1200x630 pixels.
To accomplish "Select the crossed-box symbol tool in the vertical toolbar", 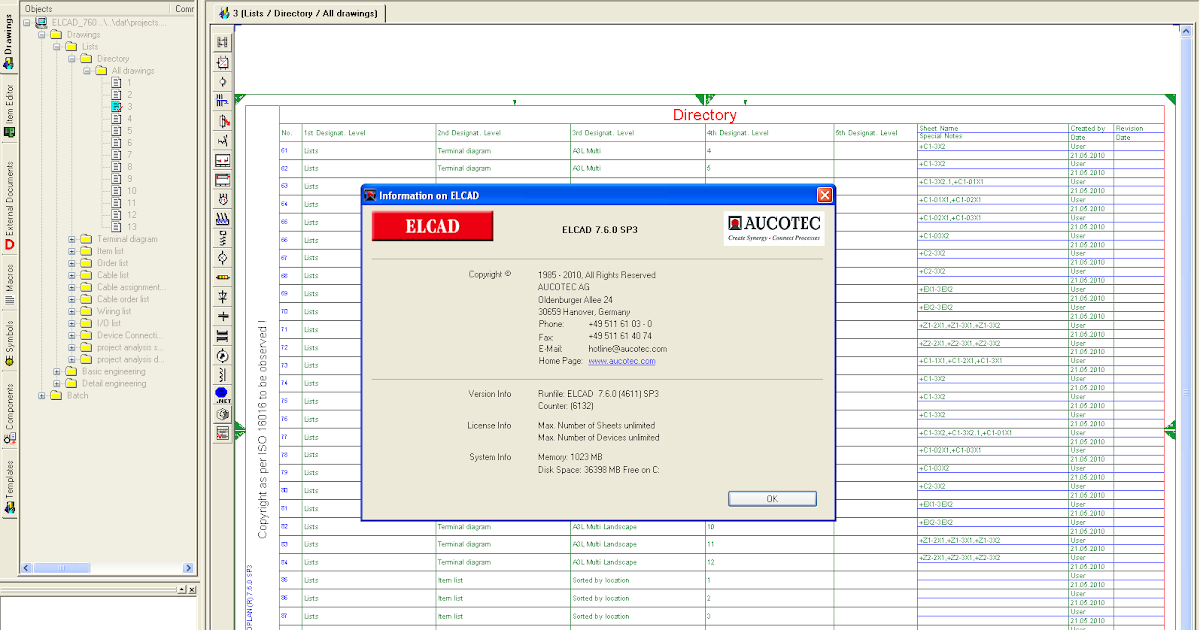I will click(x=223, y=62).
